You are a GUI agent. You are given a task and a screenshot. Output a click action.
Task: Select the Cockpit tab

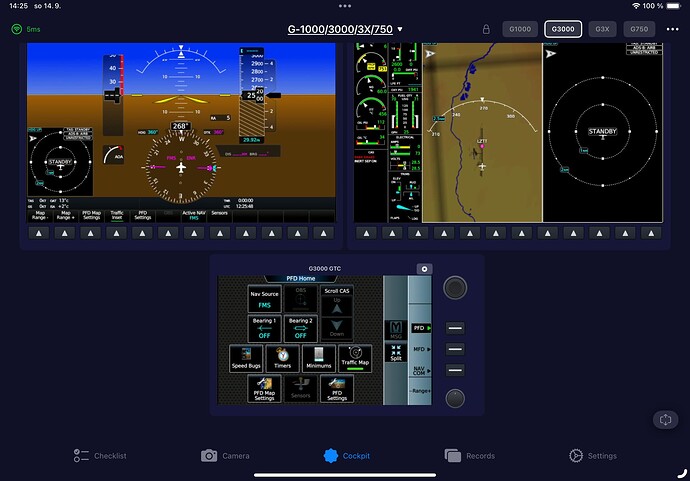(347, 456)
